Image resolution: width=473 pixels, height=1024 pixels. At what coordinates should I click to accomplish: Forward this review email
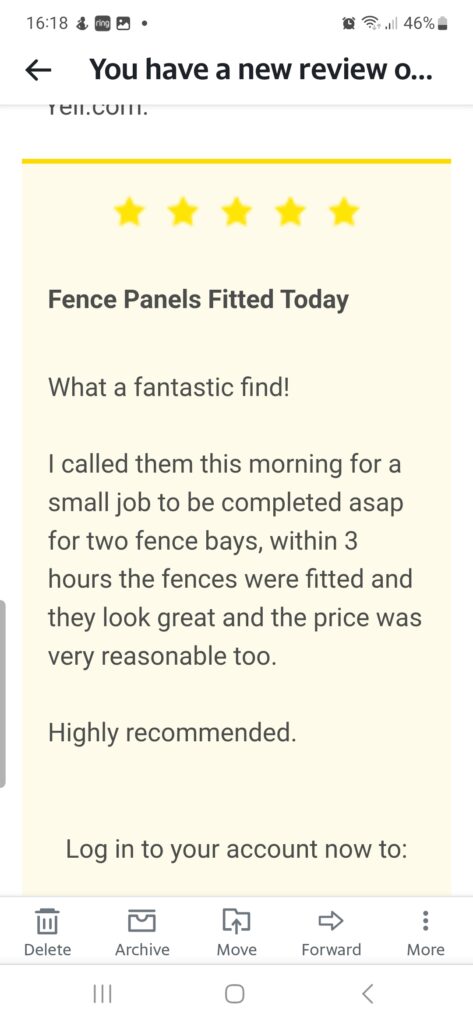(331, 933)
